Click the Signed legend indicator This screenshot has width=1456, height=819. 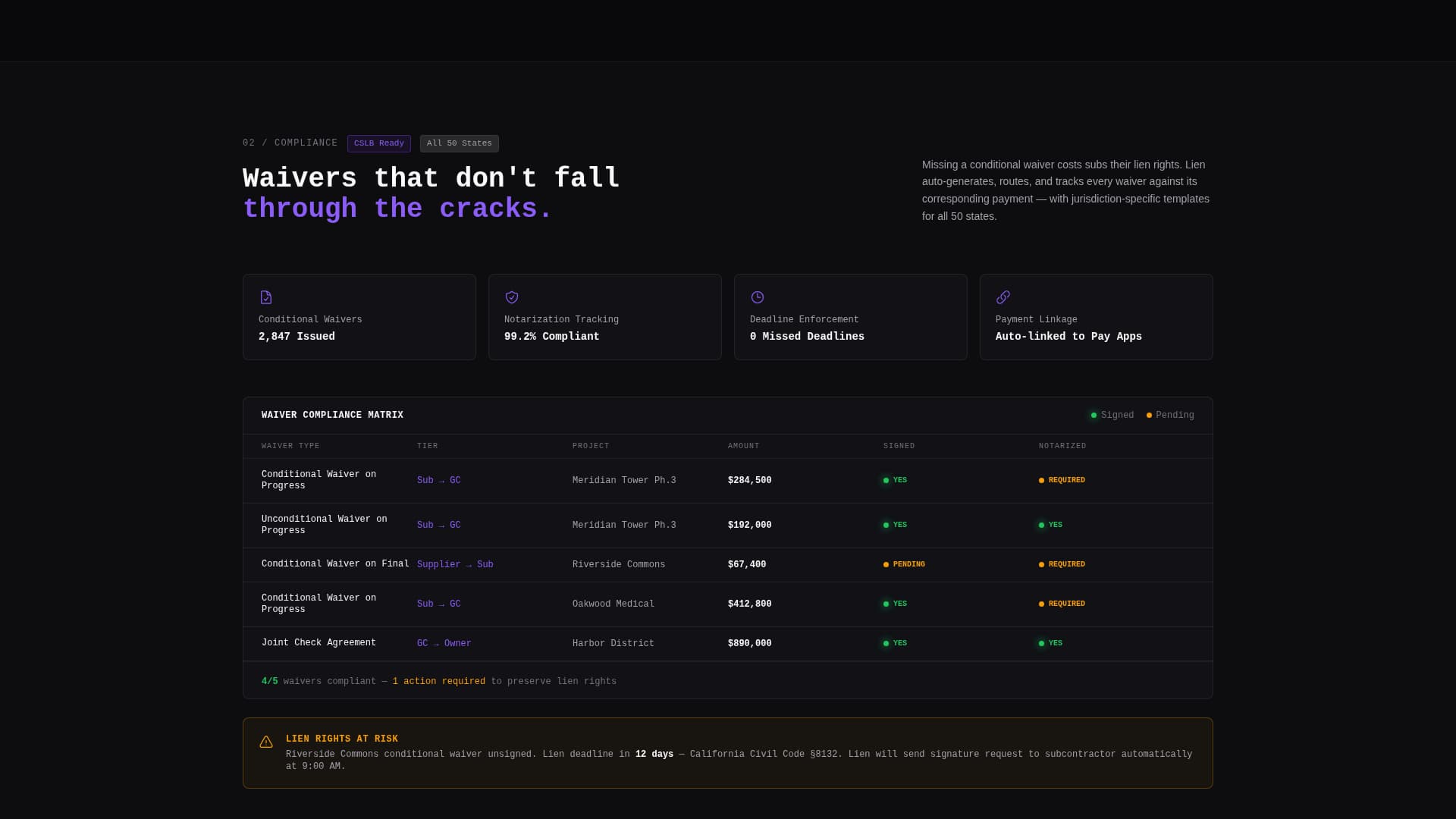pyautogui.click(x=1112, y=416)
